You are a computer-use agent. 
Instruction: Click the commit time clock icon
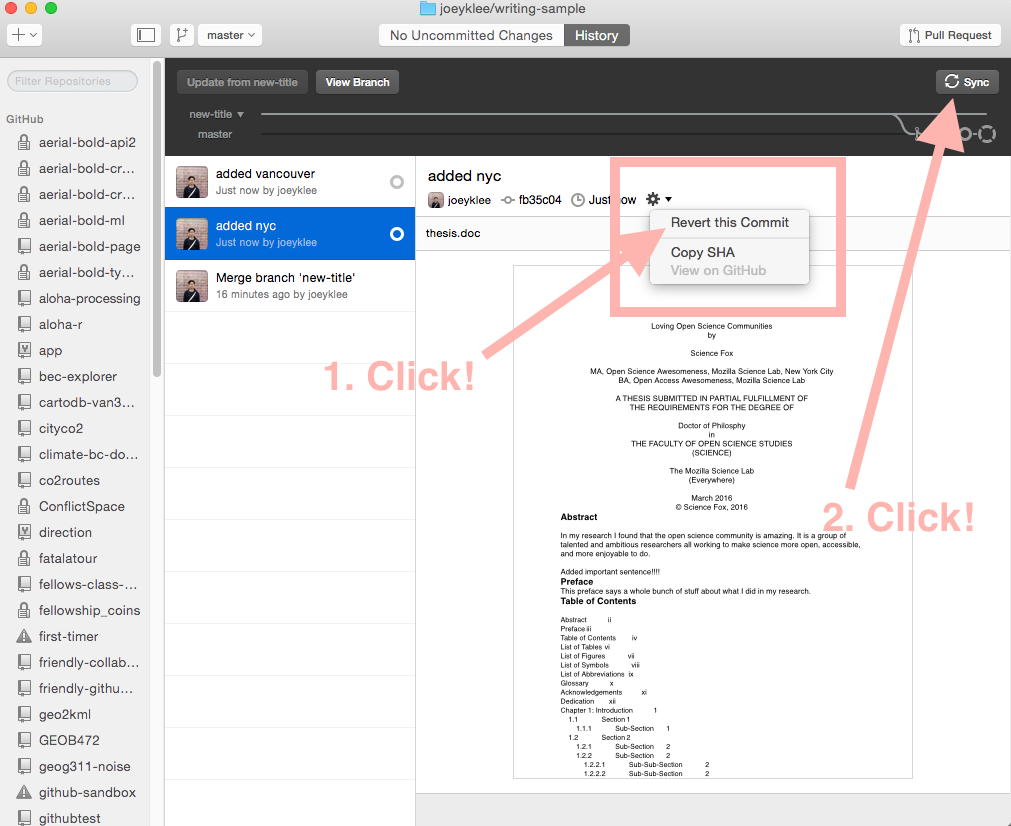click(x=578, y=200)
